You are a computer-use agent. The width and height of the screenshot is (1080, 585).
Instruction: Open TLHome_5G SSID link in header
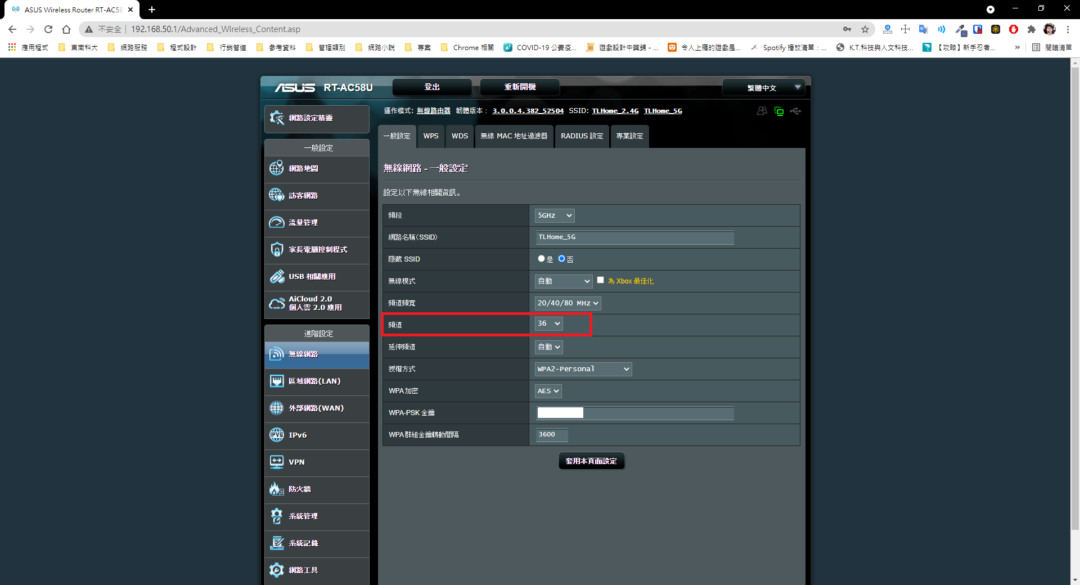click(x=663, y=111)
